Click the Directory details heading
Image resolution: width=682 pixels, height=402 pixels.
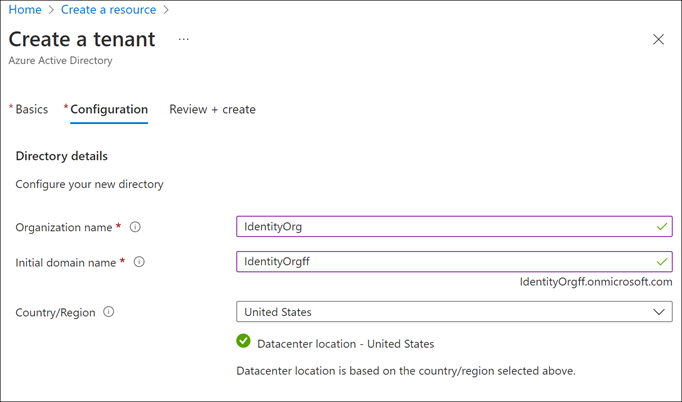coord(61,156)
